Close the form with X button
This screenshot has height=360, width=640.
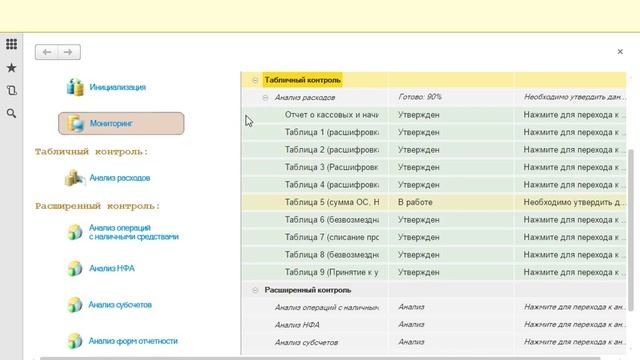tap(620, 51)
